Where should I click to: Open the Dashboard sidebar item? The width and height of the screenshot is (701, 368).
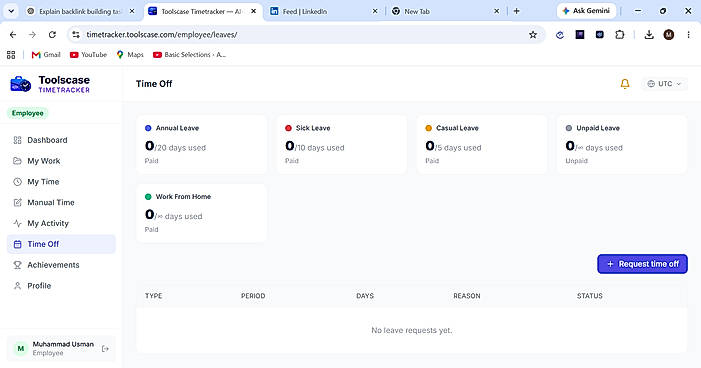61,140
